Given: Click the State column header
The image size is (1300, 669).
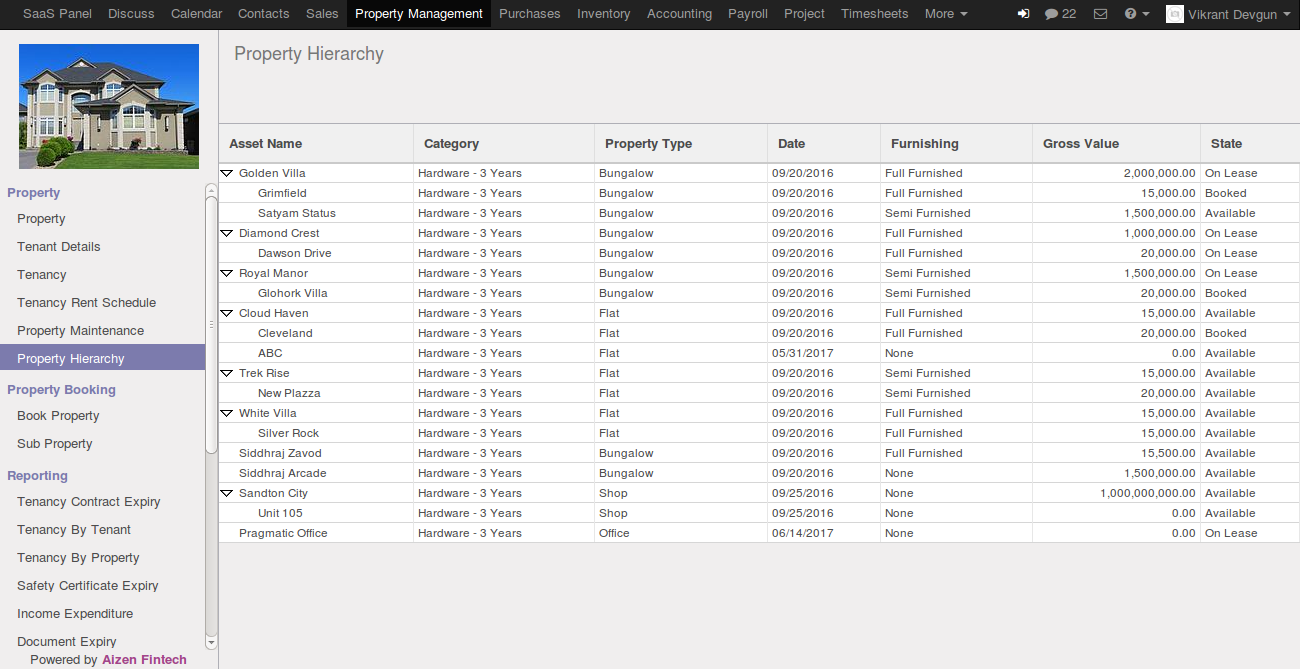Looking at the screenshot, I should 1250,144.
